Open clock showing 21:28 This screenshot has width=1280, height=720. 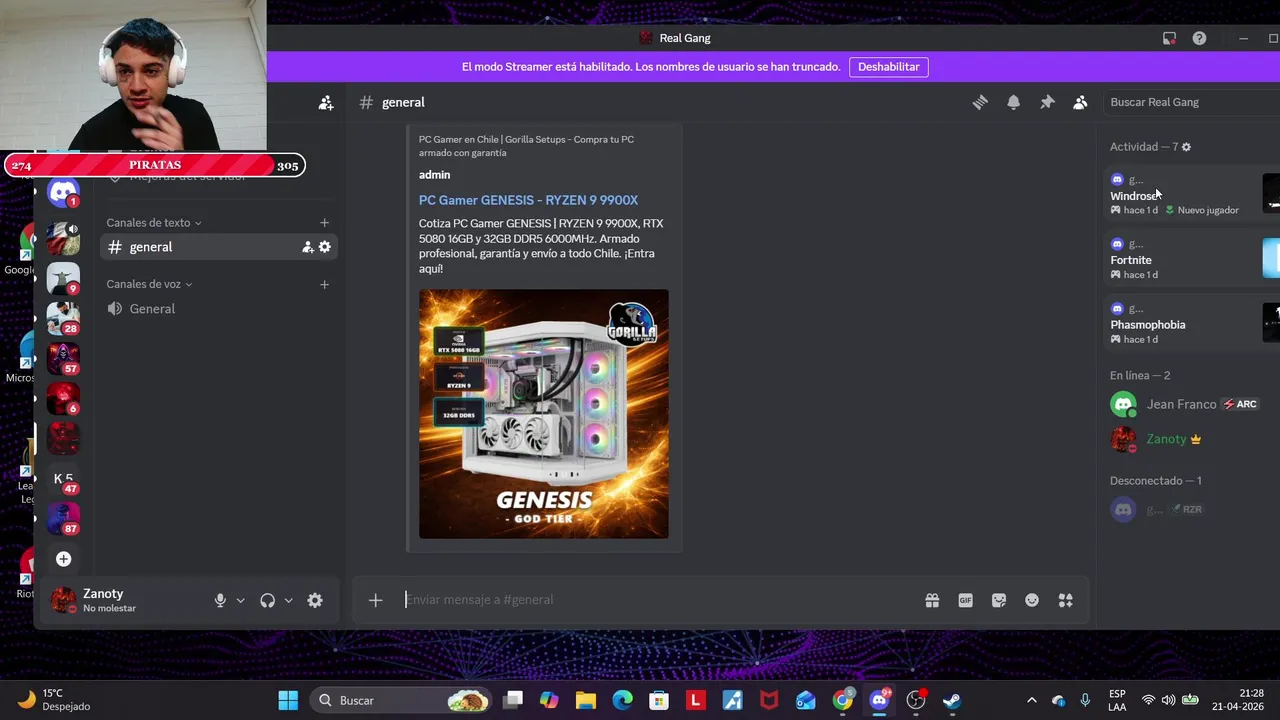[1238, 700]
